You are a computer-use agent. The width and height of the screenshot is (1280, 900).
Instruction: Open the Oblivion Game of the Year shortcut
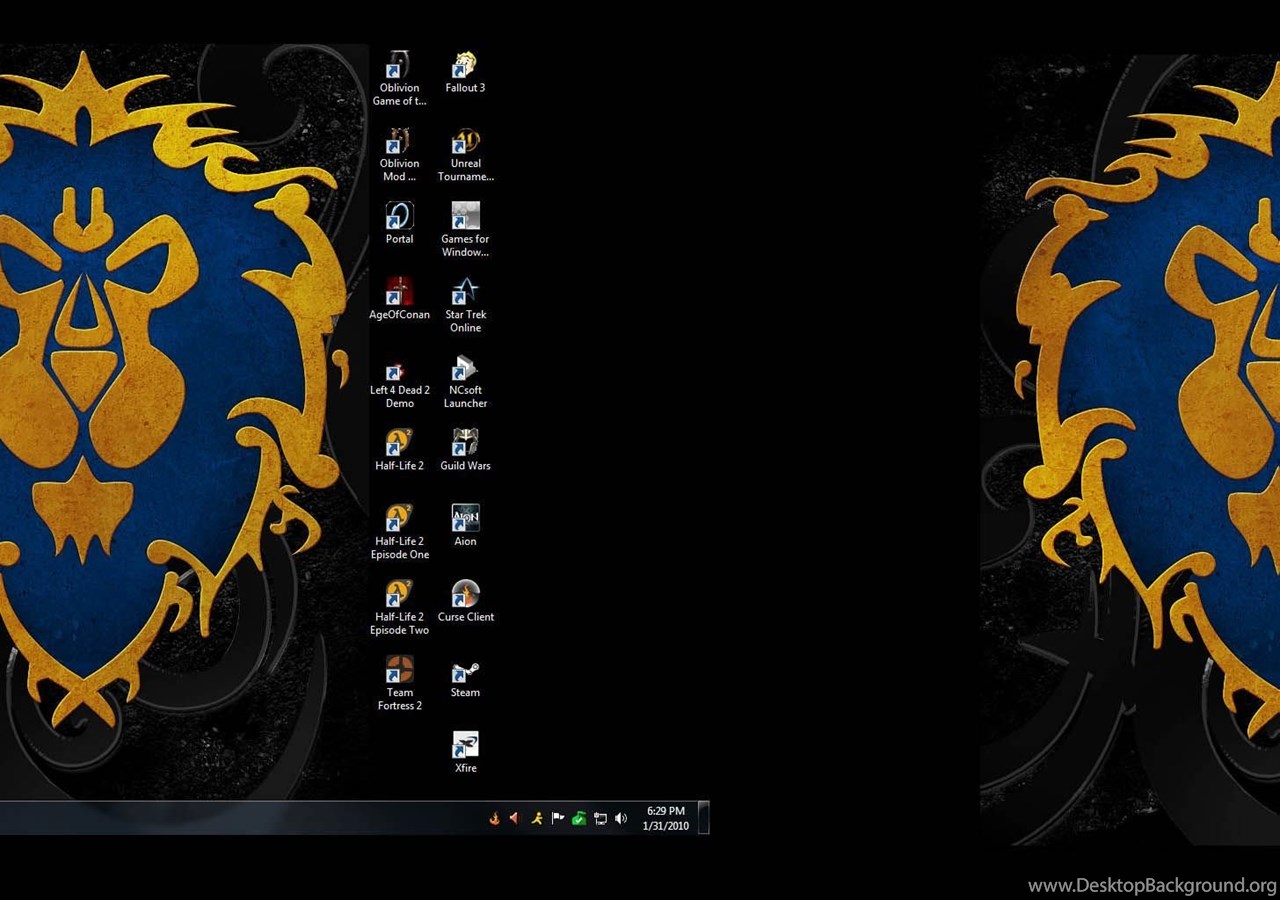[399, 78]
